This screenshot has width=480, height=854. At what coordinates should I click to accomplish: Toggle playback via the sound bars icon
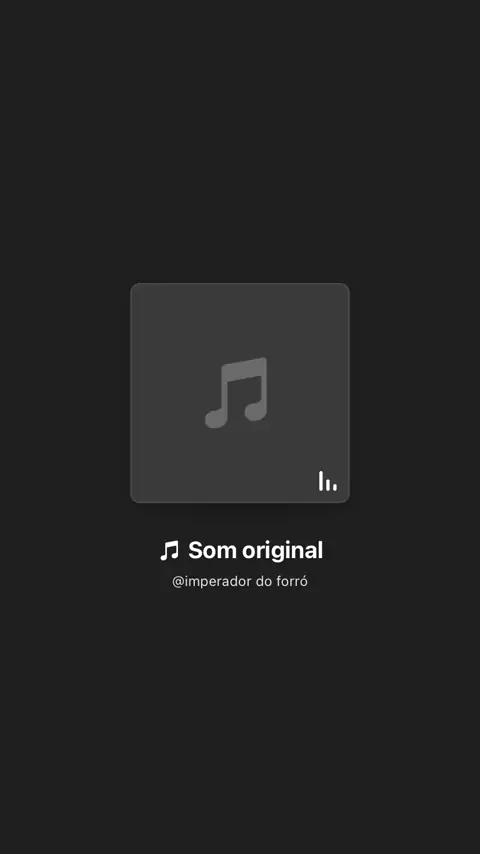coord(327,481)
